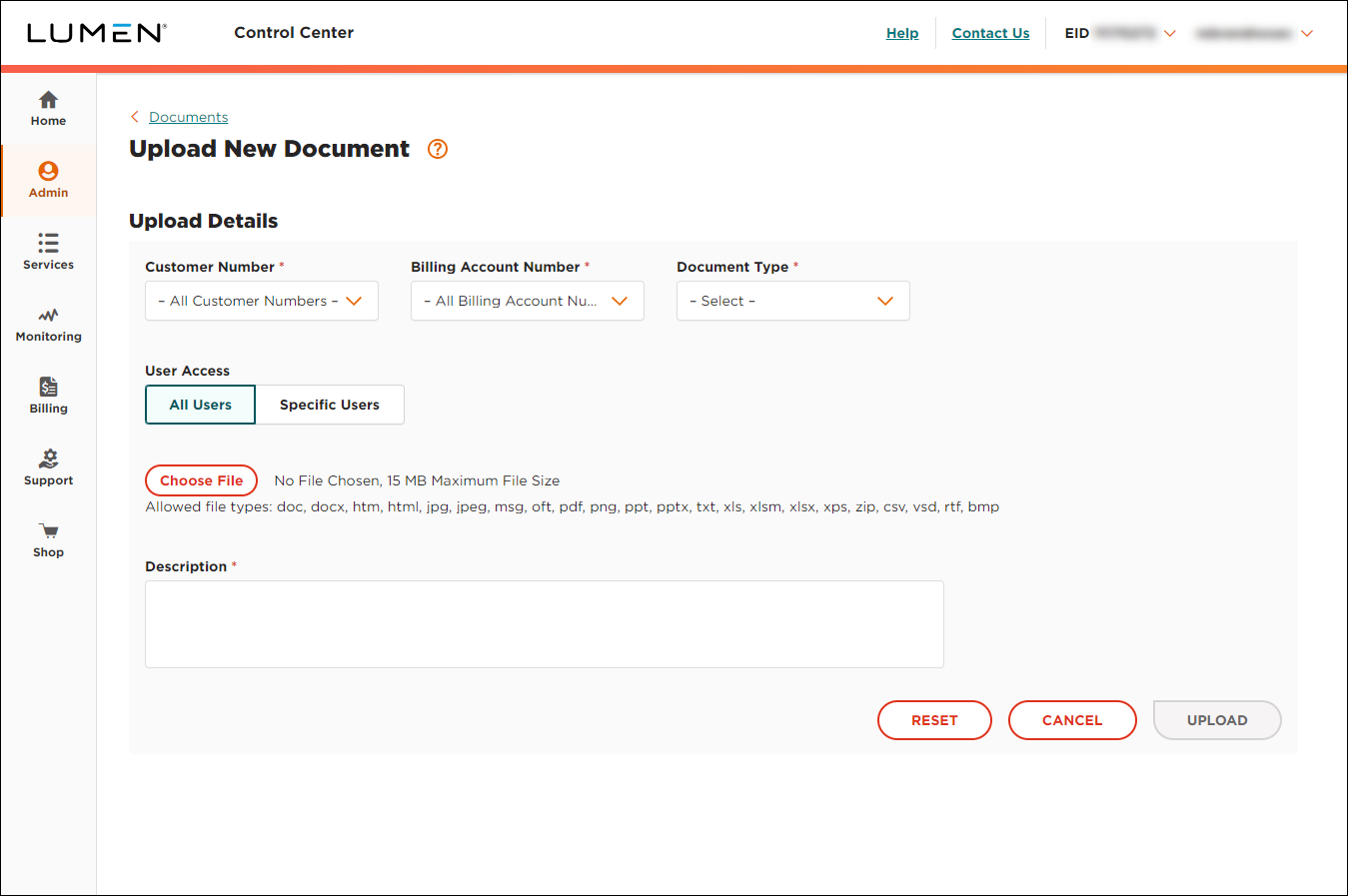1348x896 pixels.
Task: Click the CANCEL button
Action: coord(1072,720)
